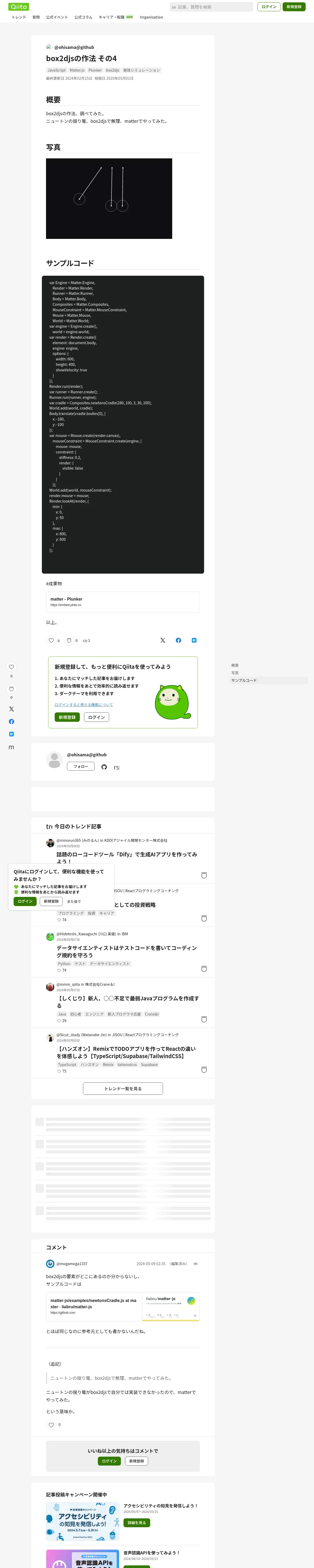314x1568 pixels.
Task: Jump to 概要 in table of contents
Action: (235, 665)
